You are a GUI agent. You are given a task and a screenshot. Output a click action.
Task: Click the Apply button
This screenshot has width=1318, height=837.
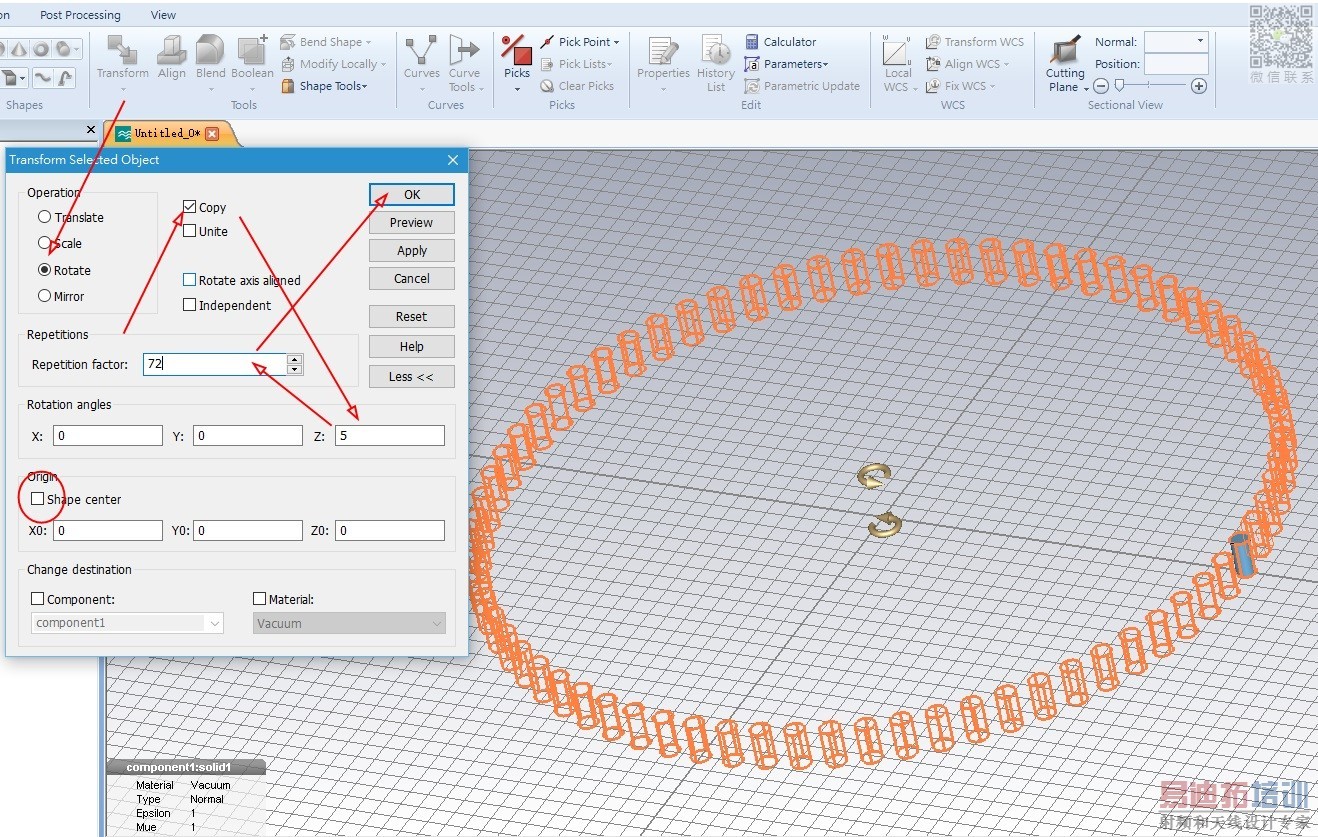click(411, 250)
